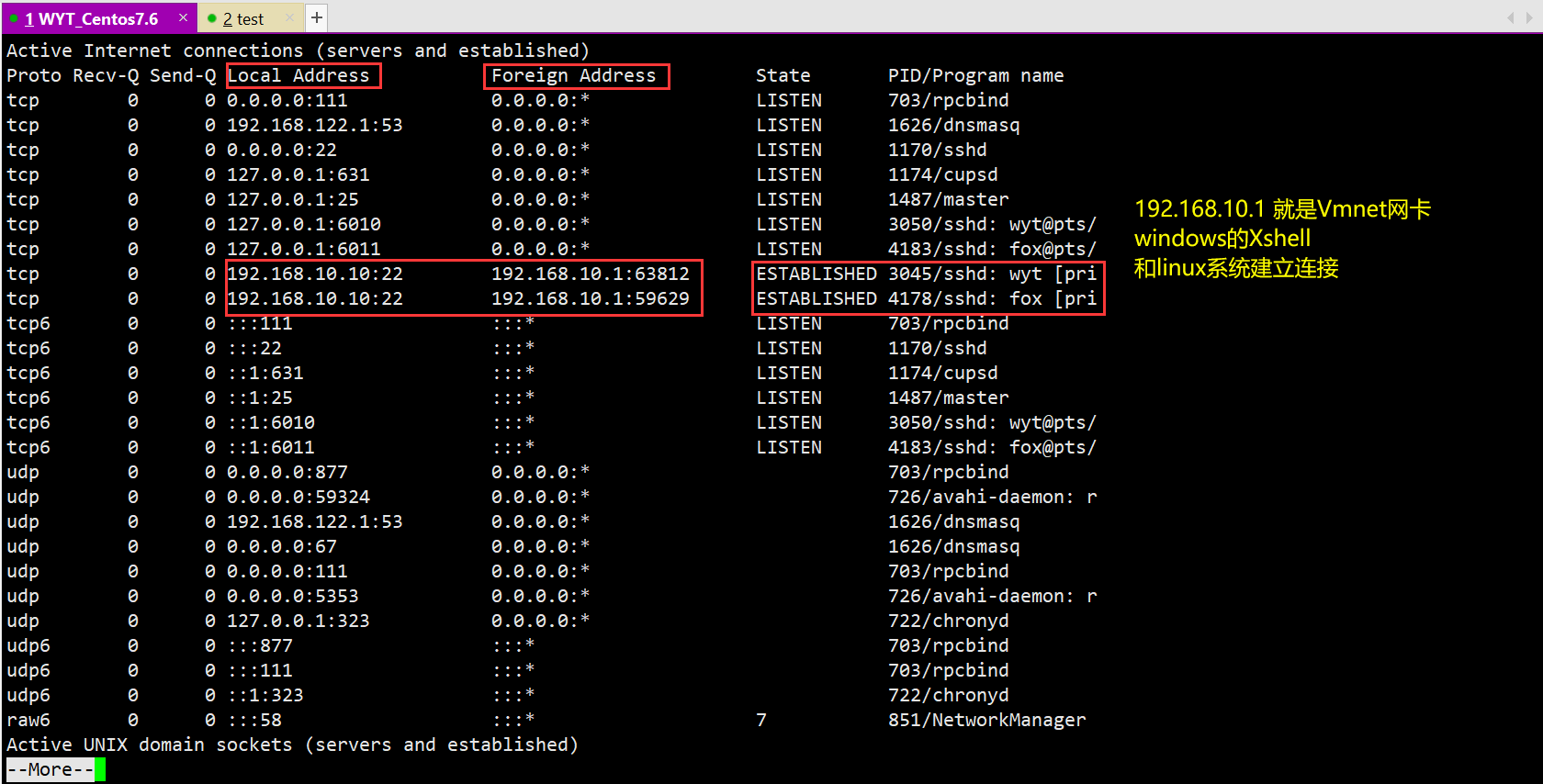Click program entry 4178/sshd: fox [pri

(992, 298)
